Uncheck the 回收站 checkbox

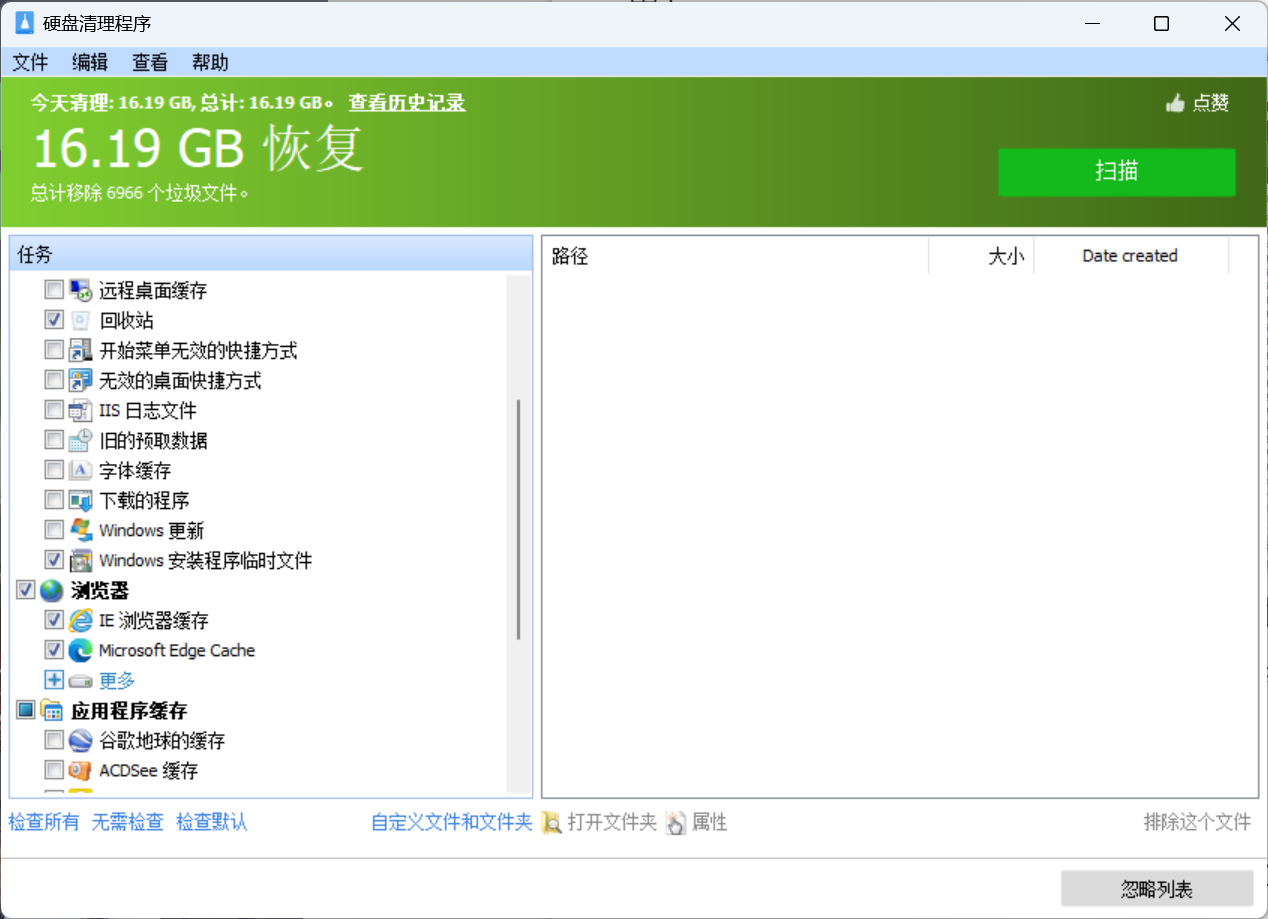point(54,321)
